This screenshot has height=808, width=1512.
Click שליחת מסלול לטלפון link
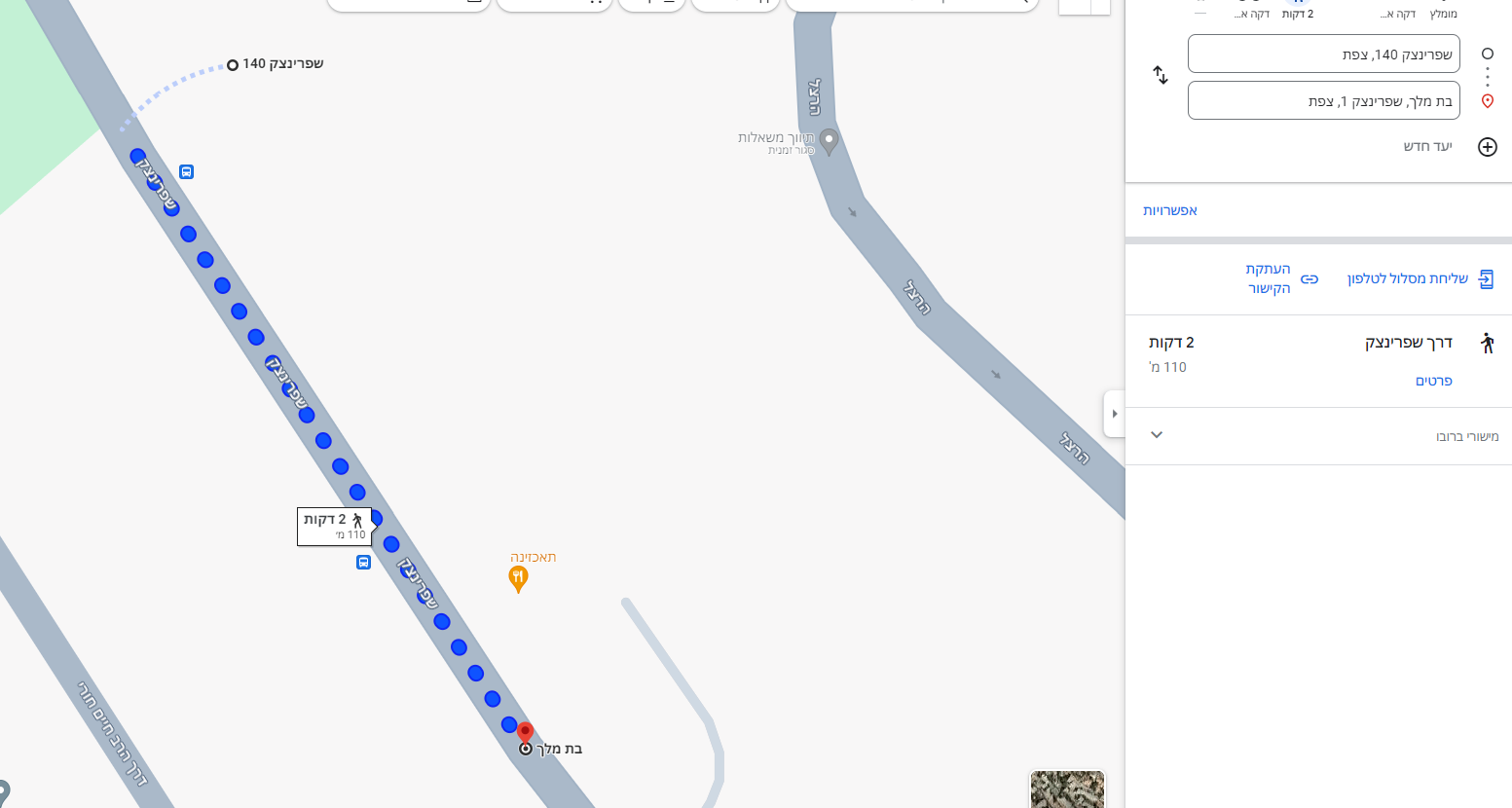click(x=1408, y=279)
